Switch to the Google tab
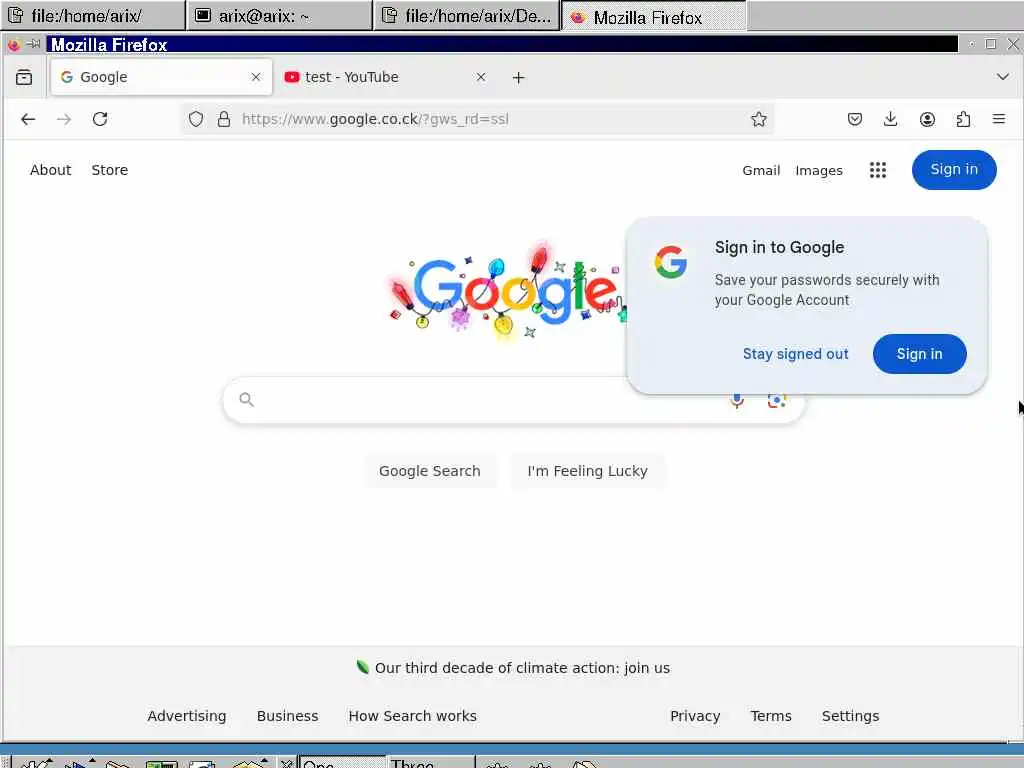 [161, 77]
